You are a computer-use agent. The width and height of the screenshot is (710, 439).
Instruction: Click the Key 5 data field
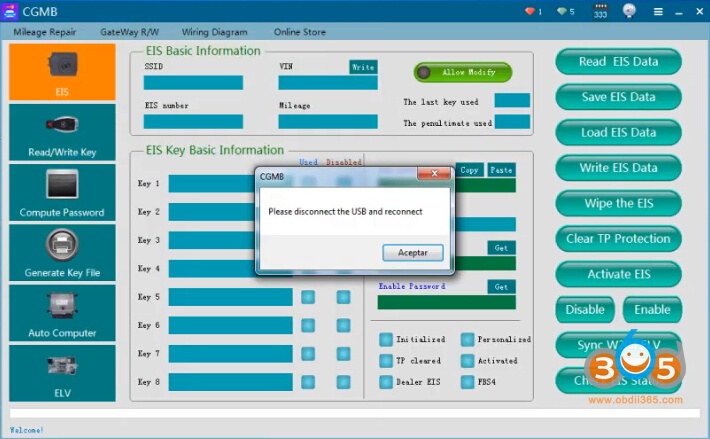click(230, 297)
